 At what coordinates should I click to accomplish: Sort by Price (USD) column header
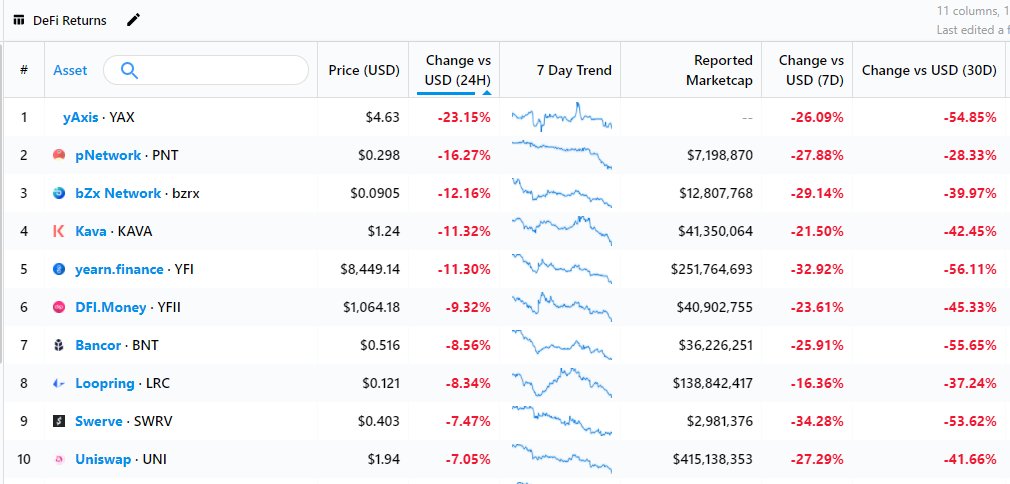pos(364,70)
